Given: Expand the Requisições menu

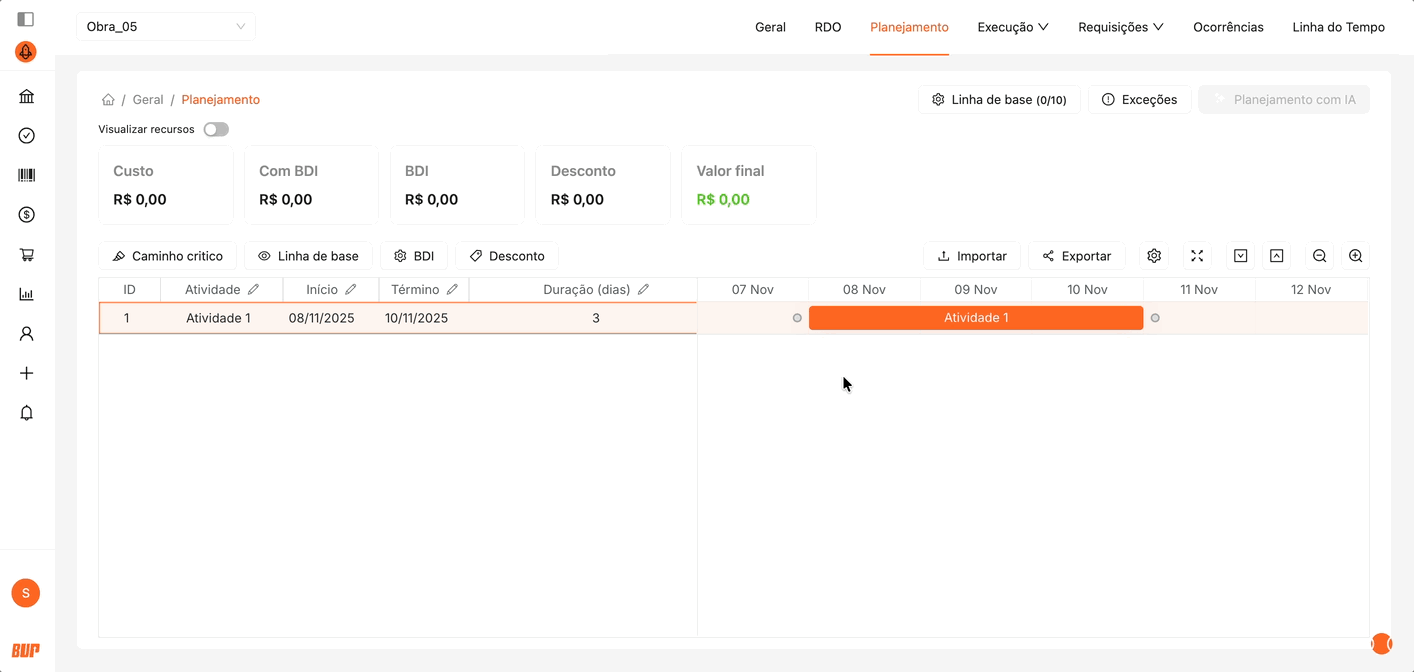Looking at the screenshot, I should coord(1120,27).
